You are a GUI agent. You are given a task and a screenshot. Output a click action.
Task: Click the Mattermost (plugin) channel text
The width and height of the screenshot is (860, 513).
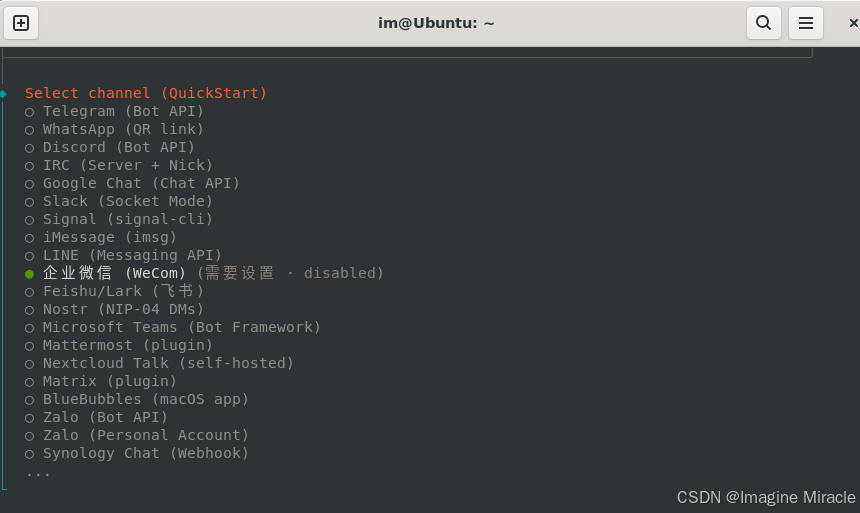(128, 346)
